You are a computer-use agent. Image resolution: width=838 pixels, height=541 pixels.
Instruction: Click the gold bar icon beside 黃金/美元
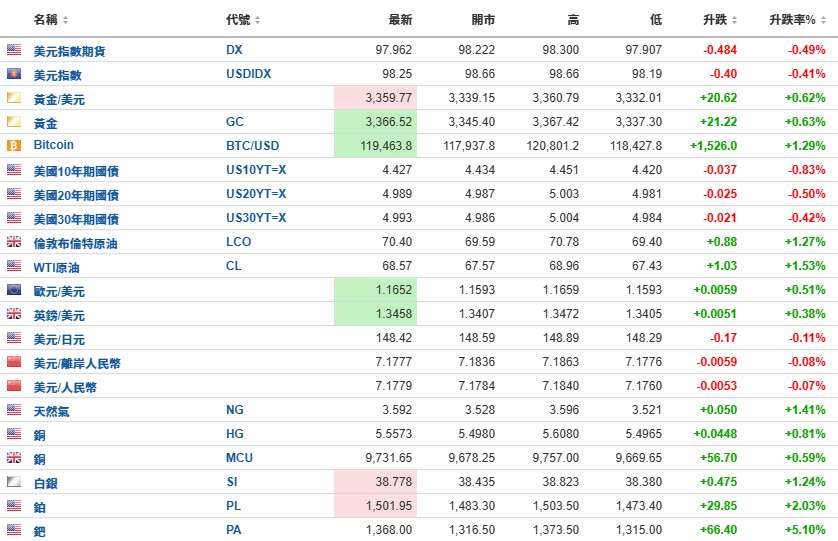coord(14,98)
